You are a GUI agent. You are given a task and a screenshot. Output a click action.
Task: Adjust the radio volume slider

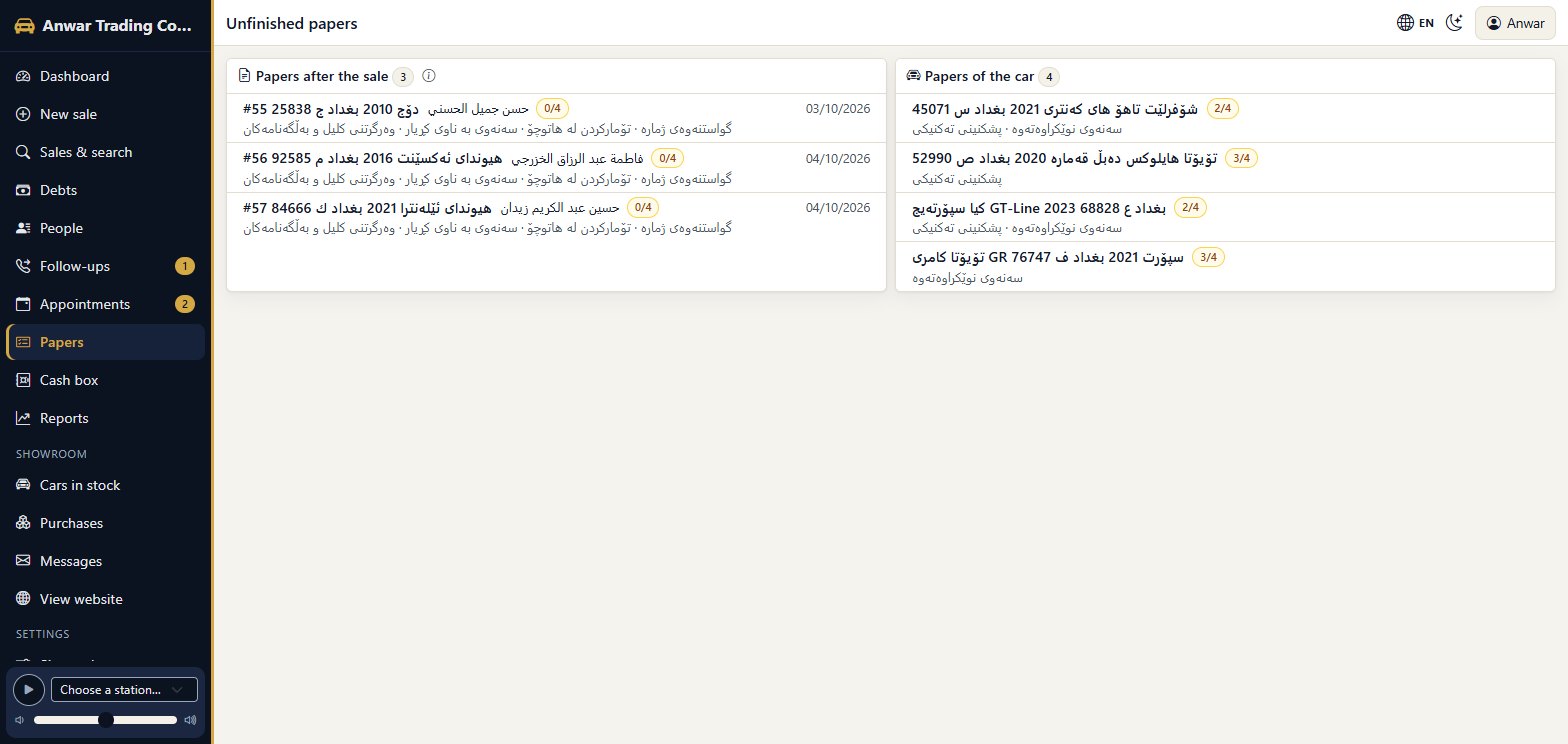tap(106, 720)
